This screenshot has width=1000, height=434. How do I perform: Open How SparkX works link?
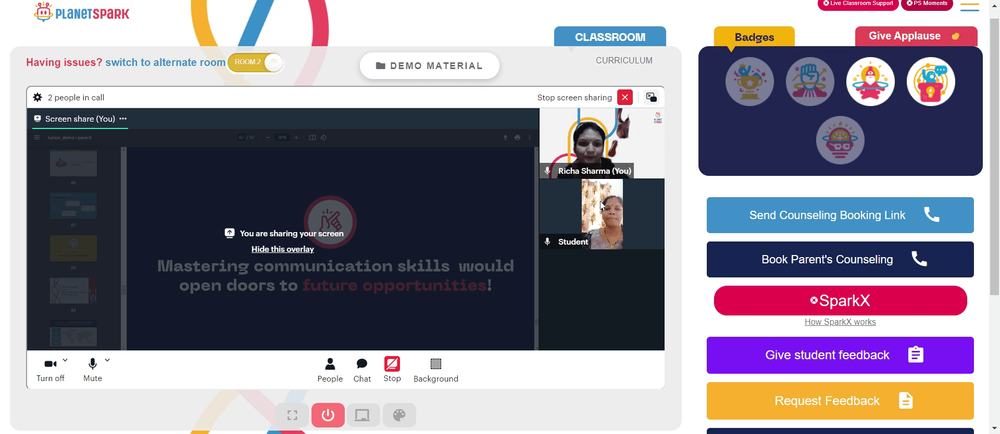click(840, 322)
